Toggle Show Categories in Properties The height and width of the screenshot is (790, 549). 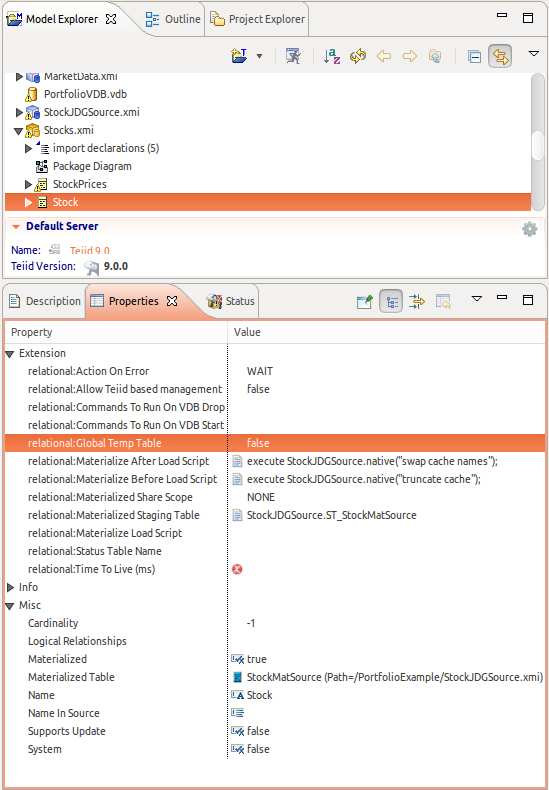391,302
